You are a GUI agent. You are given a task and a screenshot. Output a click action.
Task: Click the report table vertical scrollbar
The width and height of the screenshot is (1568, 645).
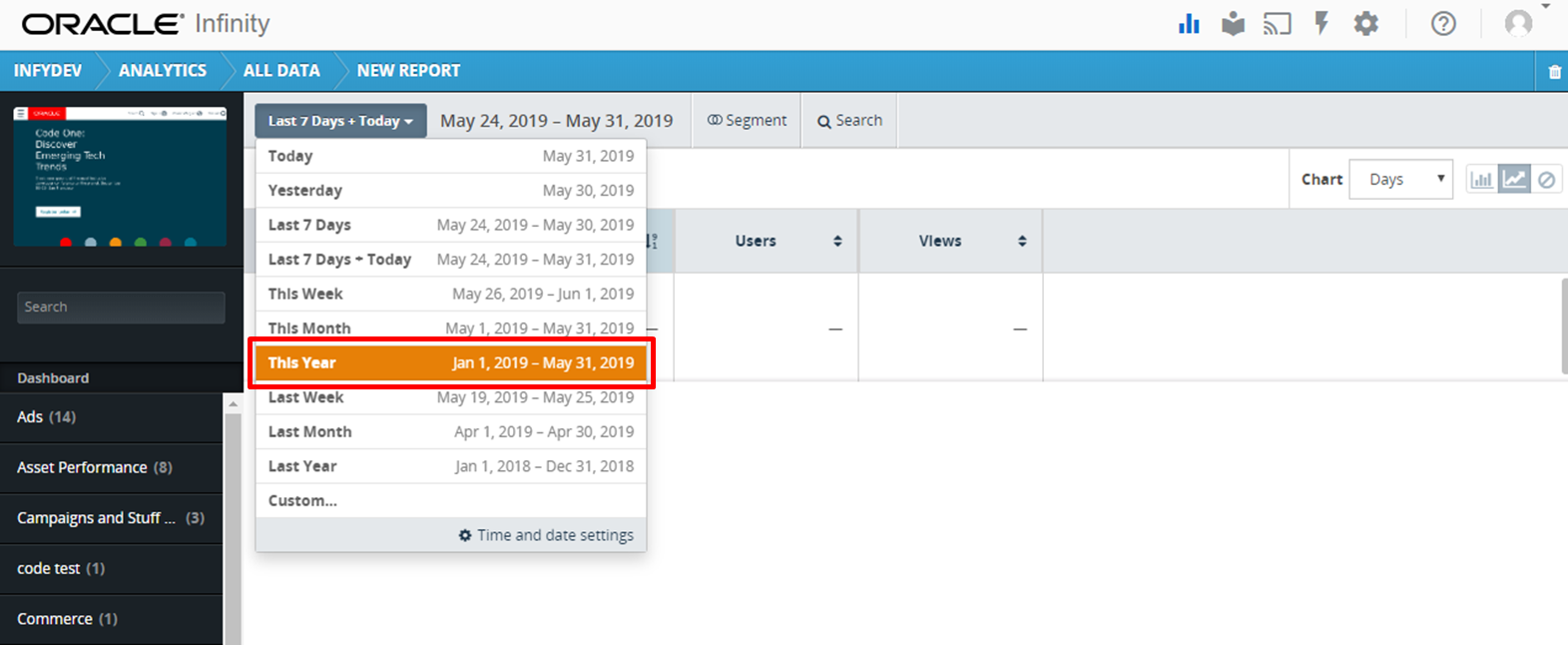point(1564,325)
